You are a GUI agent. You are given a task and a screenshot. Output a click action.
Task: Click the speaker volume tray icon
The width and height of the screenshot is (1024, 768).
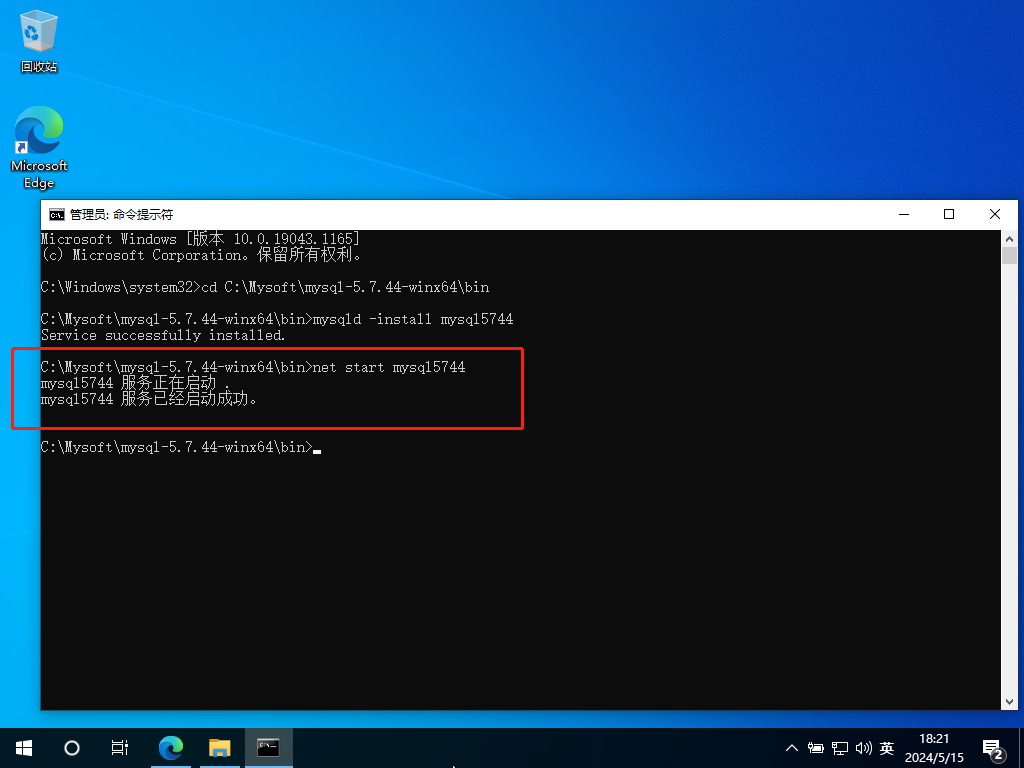click(x=863, y=747)
